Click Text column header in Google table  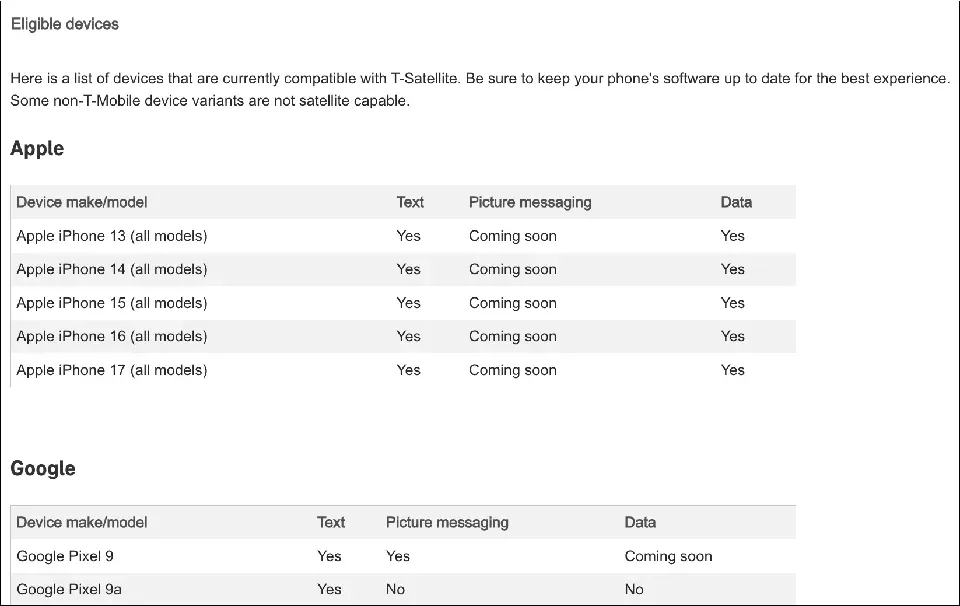[x=331, y=522]
